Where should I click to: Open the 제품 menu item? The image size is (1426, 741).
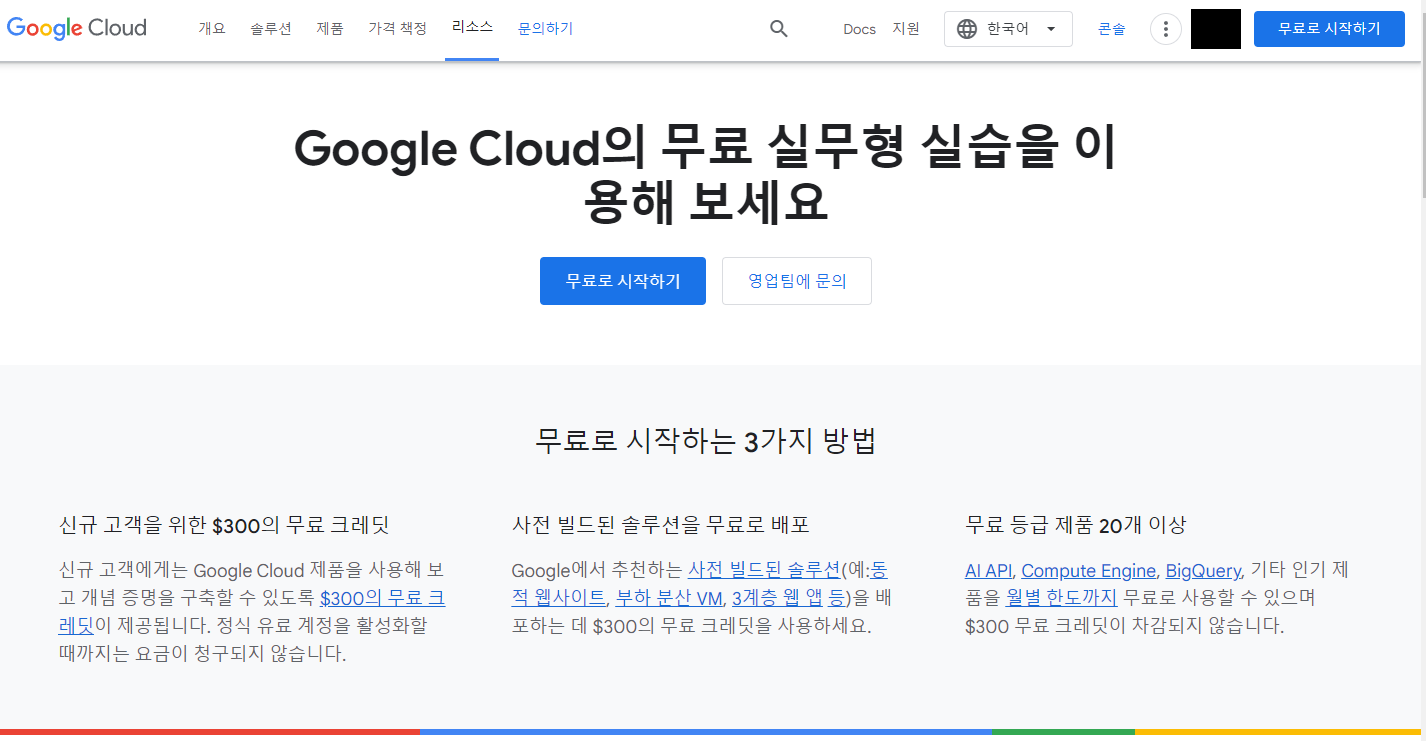click(330, 29)
